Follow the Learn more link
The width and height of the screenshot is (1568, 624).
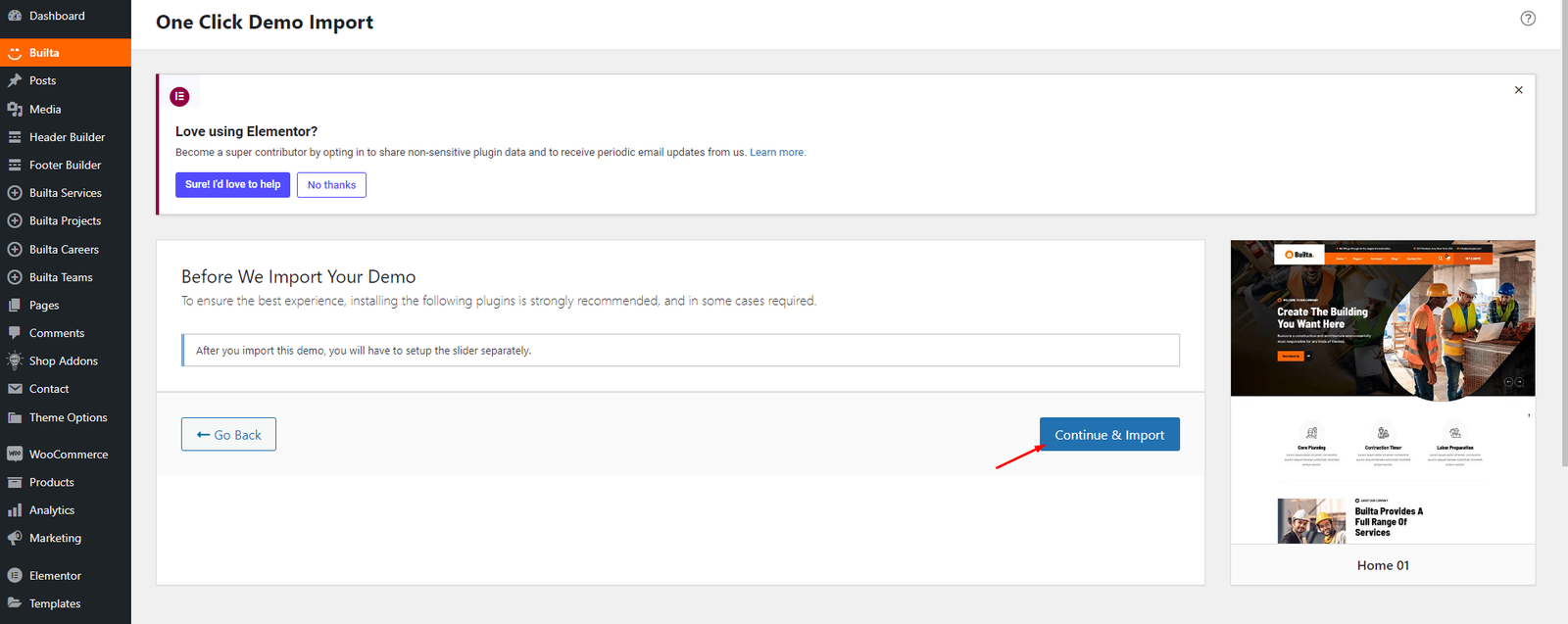777,153
